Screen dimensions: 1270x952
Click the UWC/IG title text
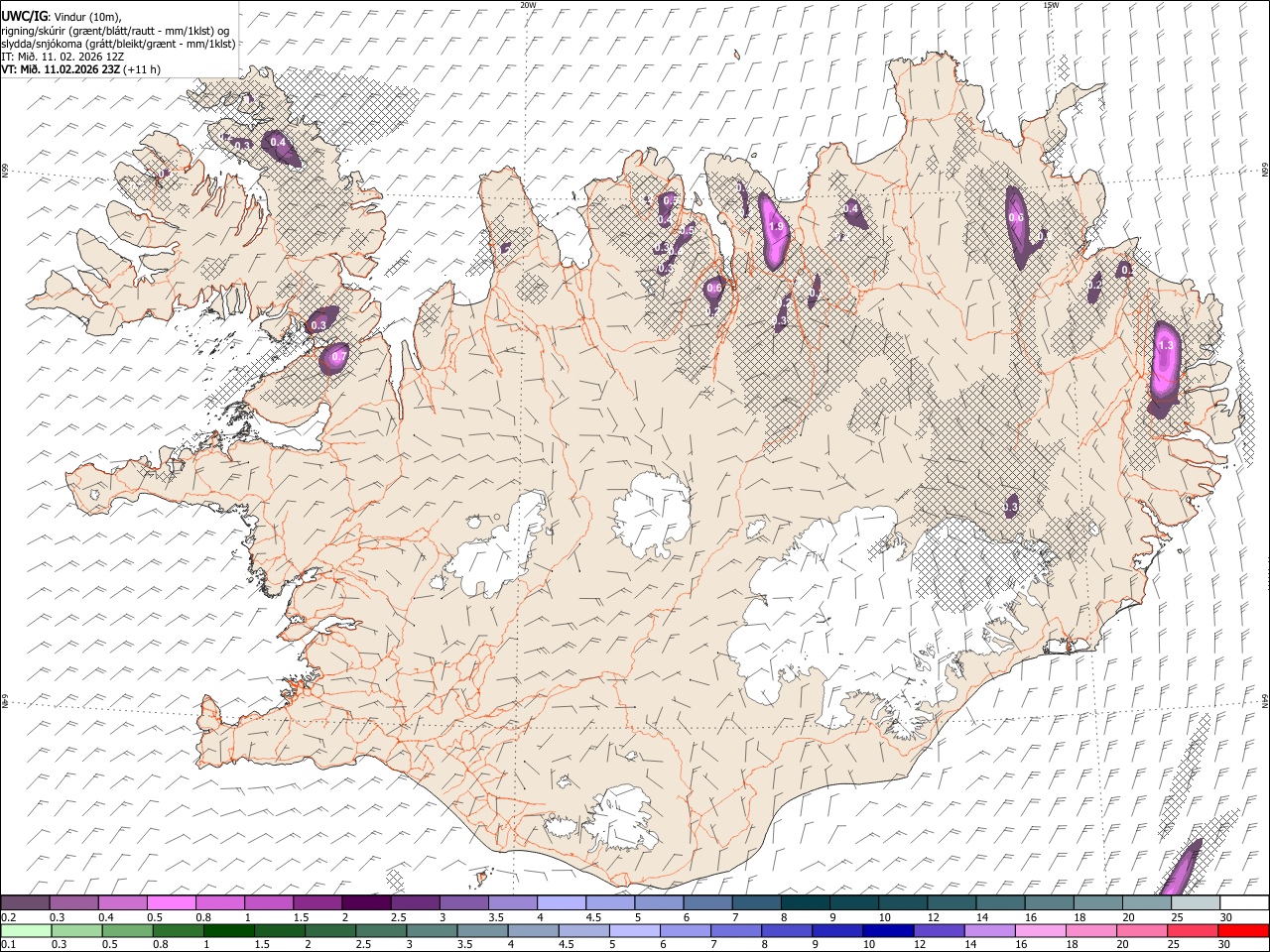click(25, 16)
